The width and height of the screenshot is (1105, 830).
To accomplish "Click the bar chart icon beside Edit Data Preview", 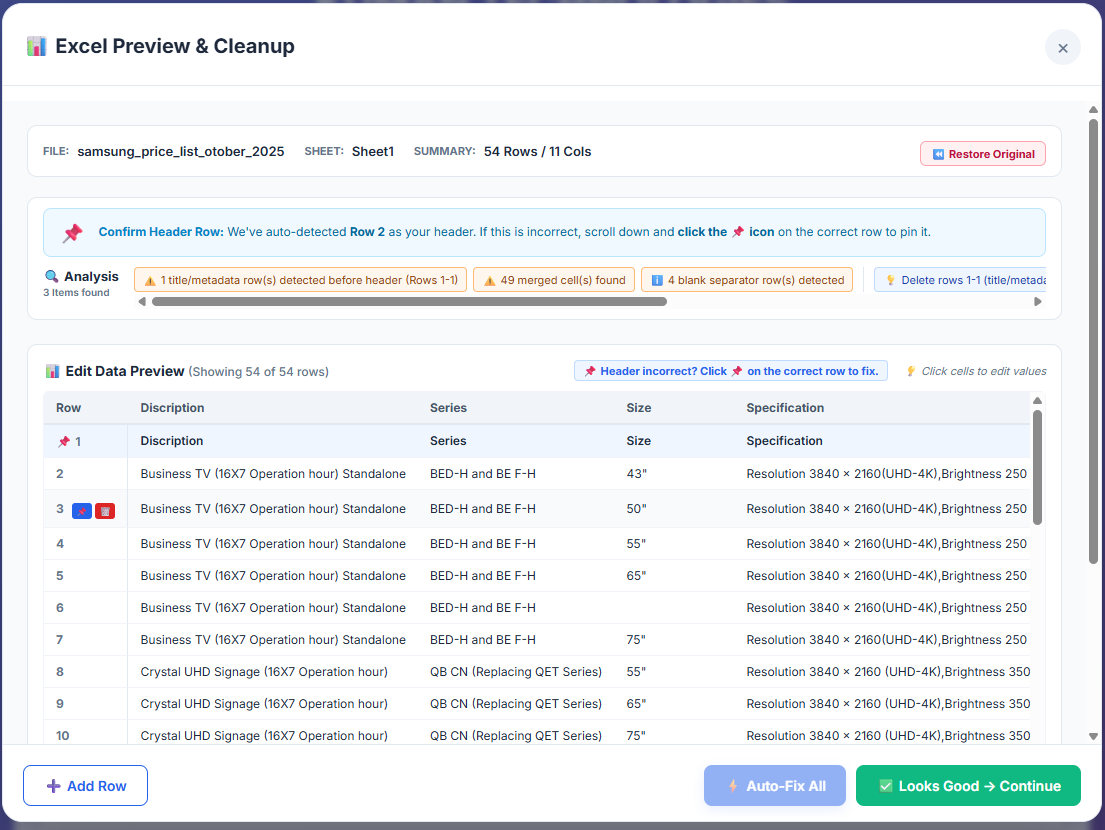I will pos(53,371).
